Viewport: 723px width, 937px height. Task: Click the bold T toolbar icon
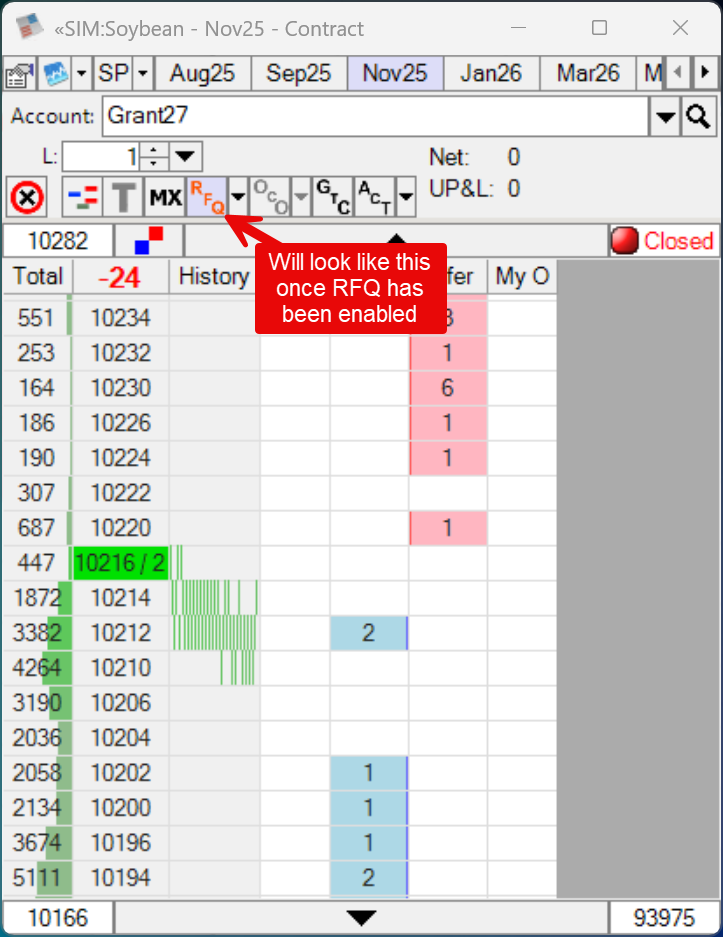[x=124, y=197]
